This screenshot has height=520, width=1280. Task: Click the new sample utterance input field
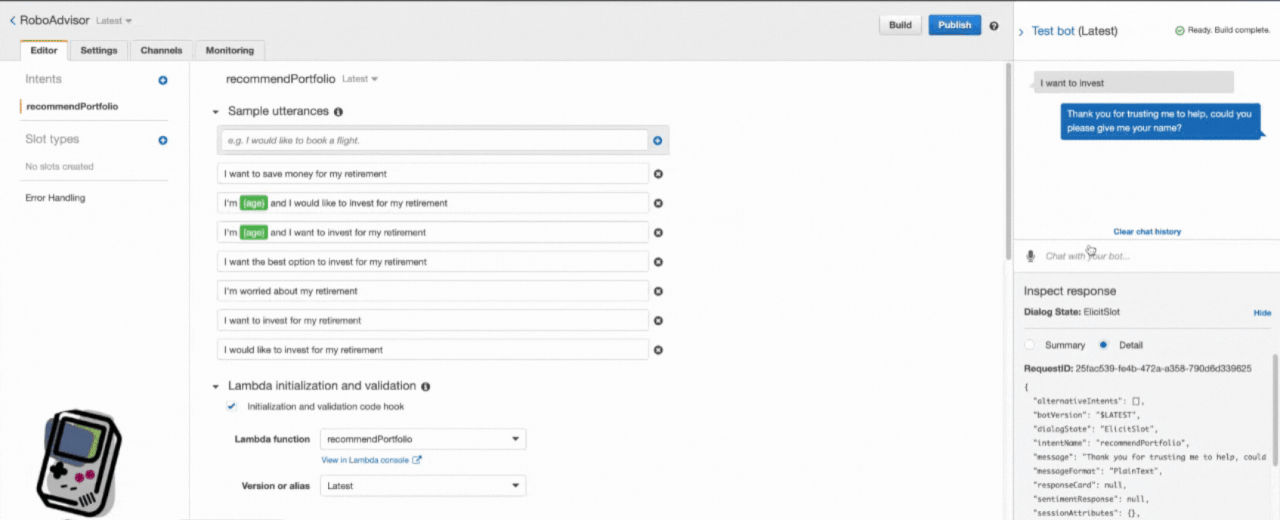coord(433,141)
